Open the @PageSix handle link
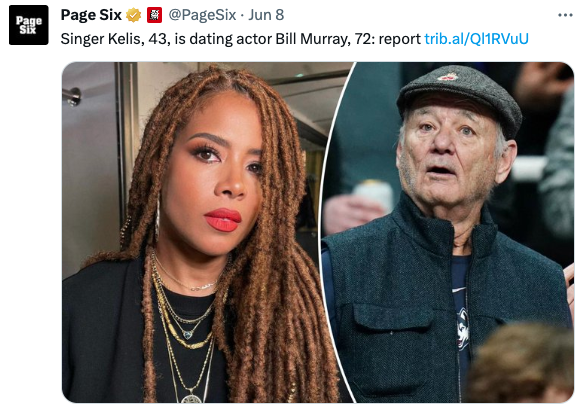This screenshot has height=416, width=587. tap(202, 15)
